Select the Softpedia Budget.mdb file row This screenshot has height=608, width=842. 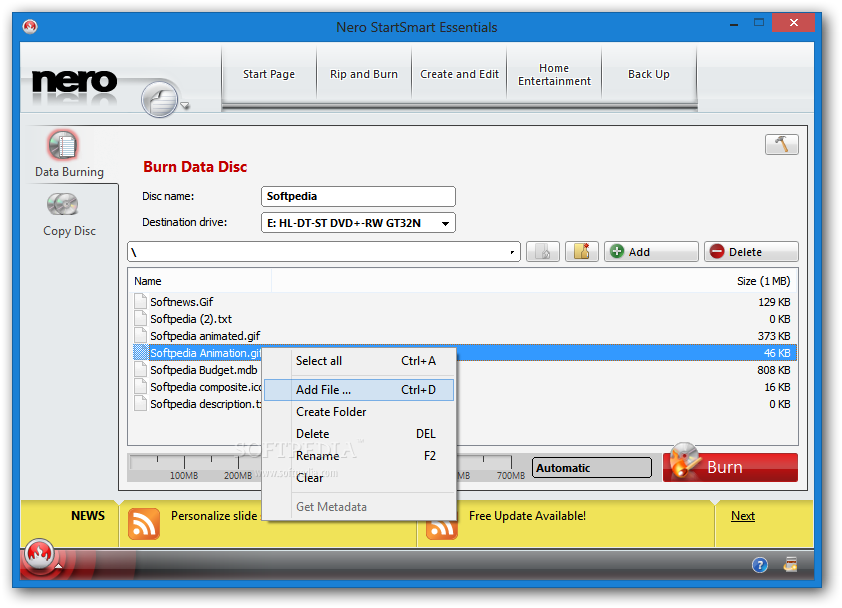pos(462,370)
